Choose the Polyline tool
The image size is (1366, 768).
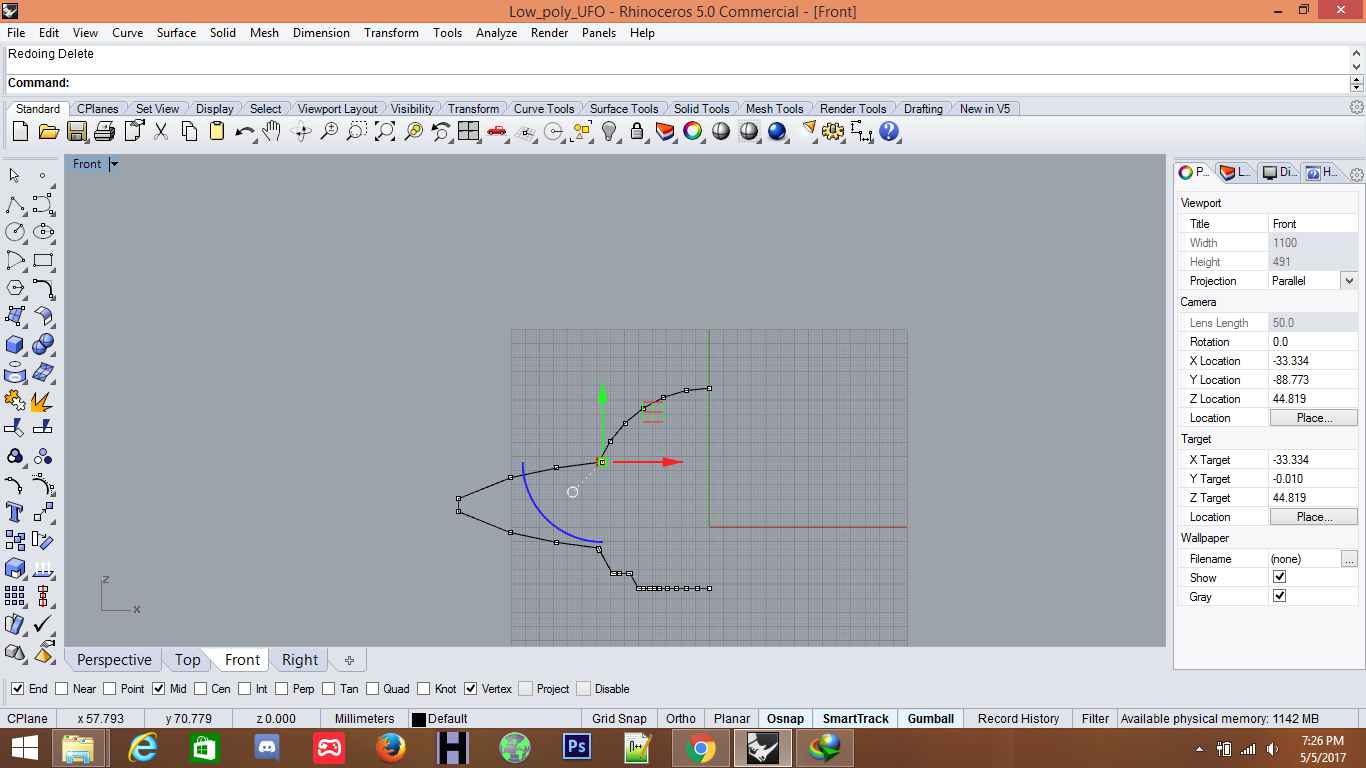point(15,204)
